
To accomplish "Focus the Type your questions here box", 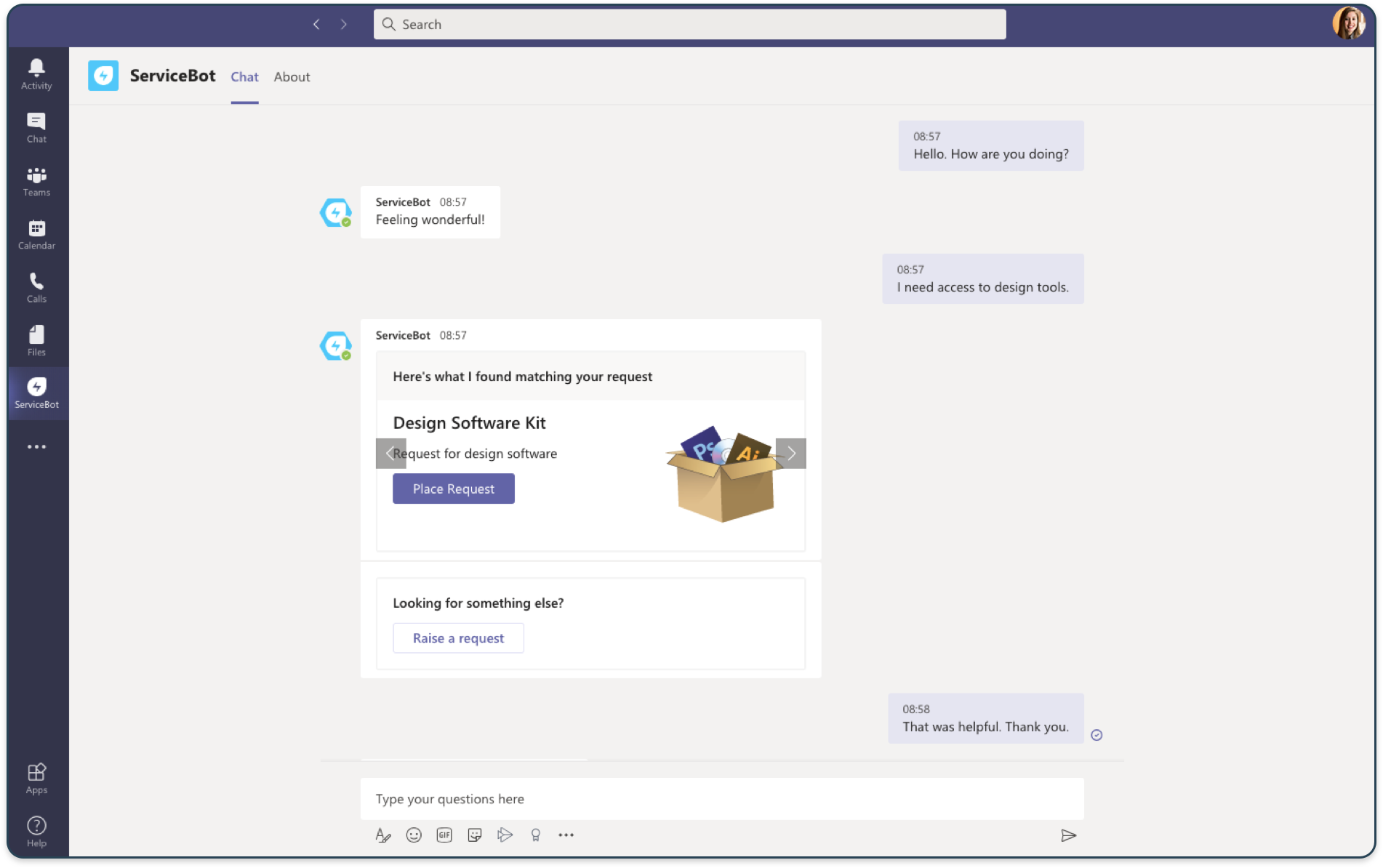I will [x=721, y=799].
